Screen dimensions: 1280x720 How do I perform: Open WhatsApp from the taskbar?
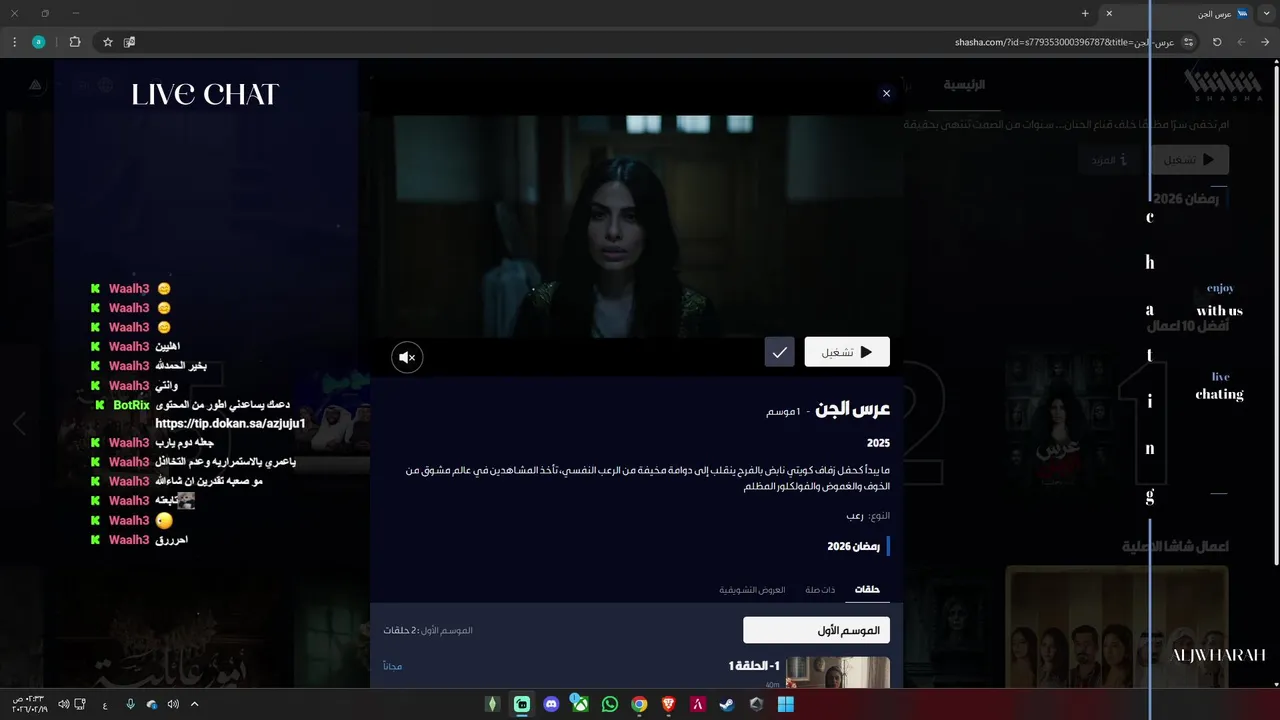(x=610, y=704)
